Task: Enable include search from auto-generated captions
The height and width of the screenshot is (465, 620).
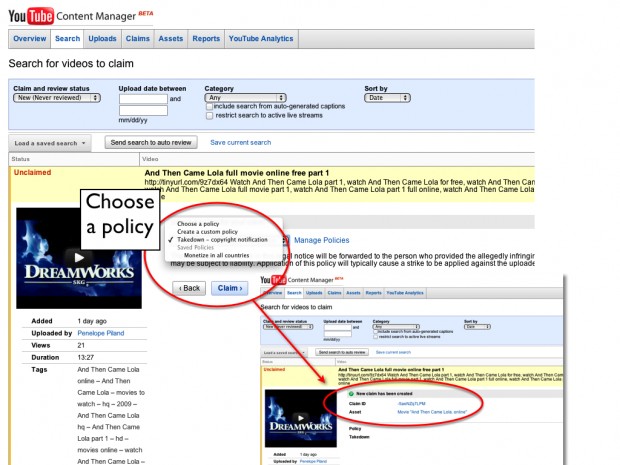Action: [x=210, y=106]
